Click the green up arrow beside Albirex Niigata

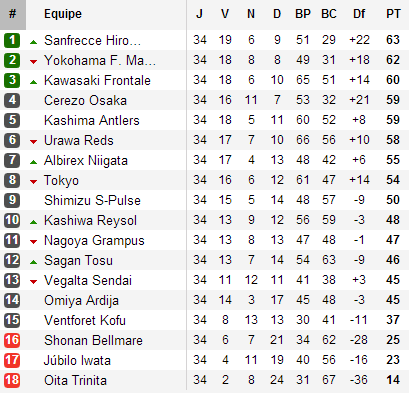click(33, 162)
